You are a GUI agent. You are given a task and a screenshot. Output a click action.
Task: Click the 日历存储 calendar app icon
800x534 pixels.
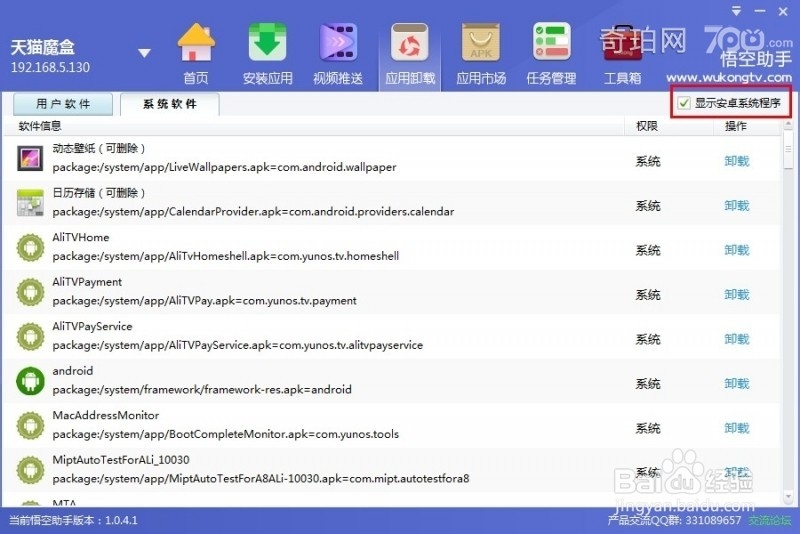coord(30,202)
